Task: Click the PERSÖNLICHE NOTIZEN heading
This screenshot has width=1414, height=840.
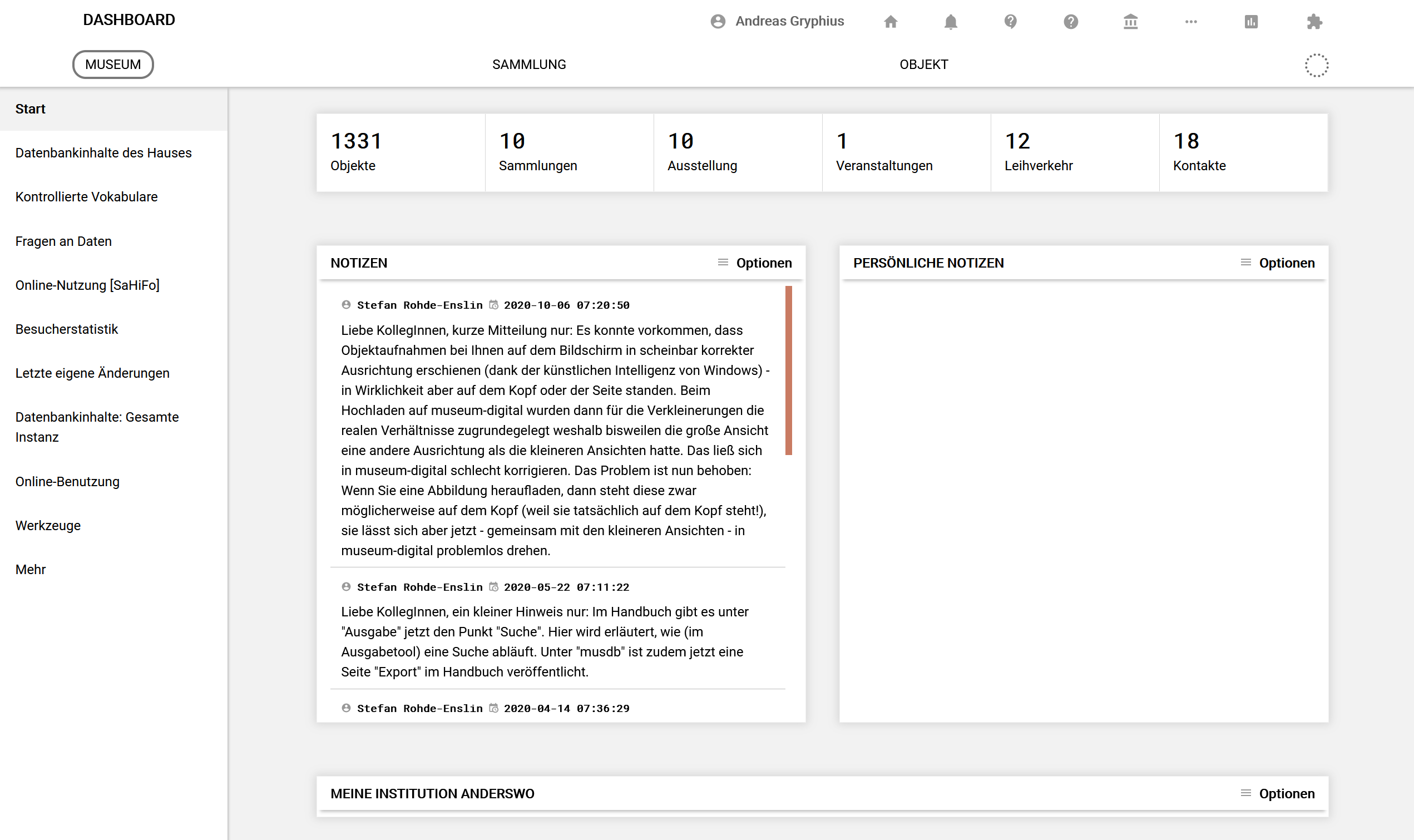Action: 928,263
